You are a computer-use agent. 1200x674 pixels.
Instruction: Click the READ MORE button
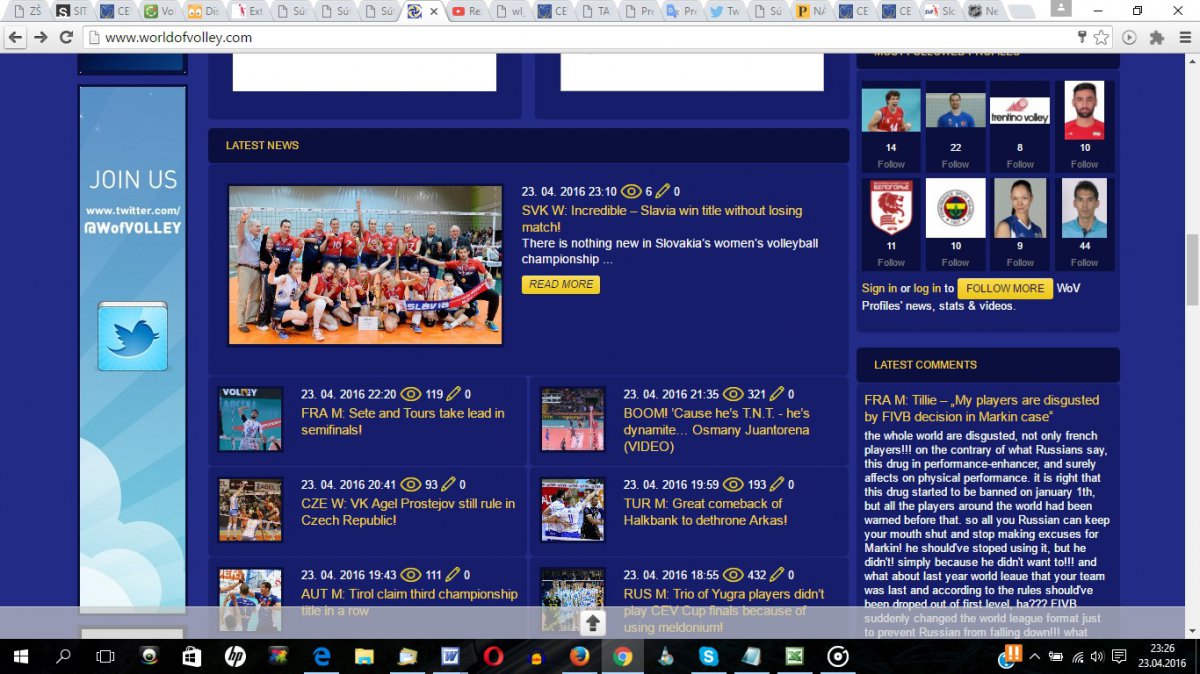tap(561, 285)
